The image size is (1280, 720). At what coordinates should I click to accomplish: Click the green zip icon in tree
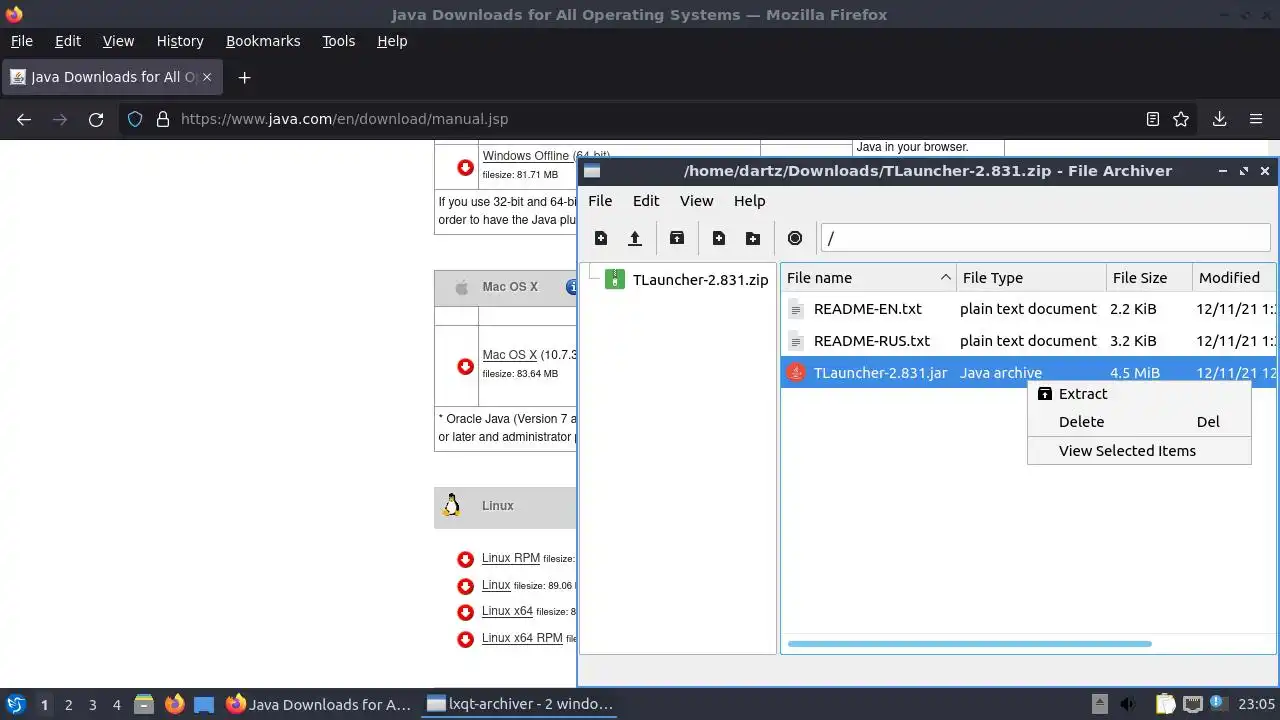pyautogui.click(x=616, y=280)
